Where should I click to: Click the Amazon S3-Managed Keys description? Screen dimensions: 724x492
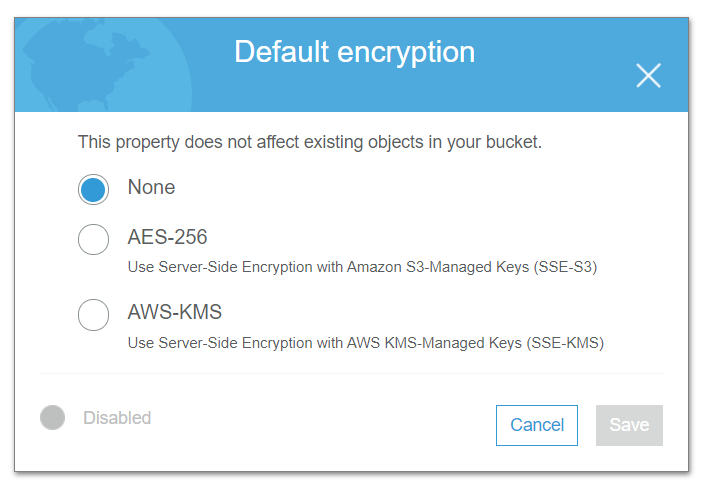pos(362,267)
